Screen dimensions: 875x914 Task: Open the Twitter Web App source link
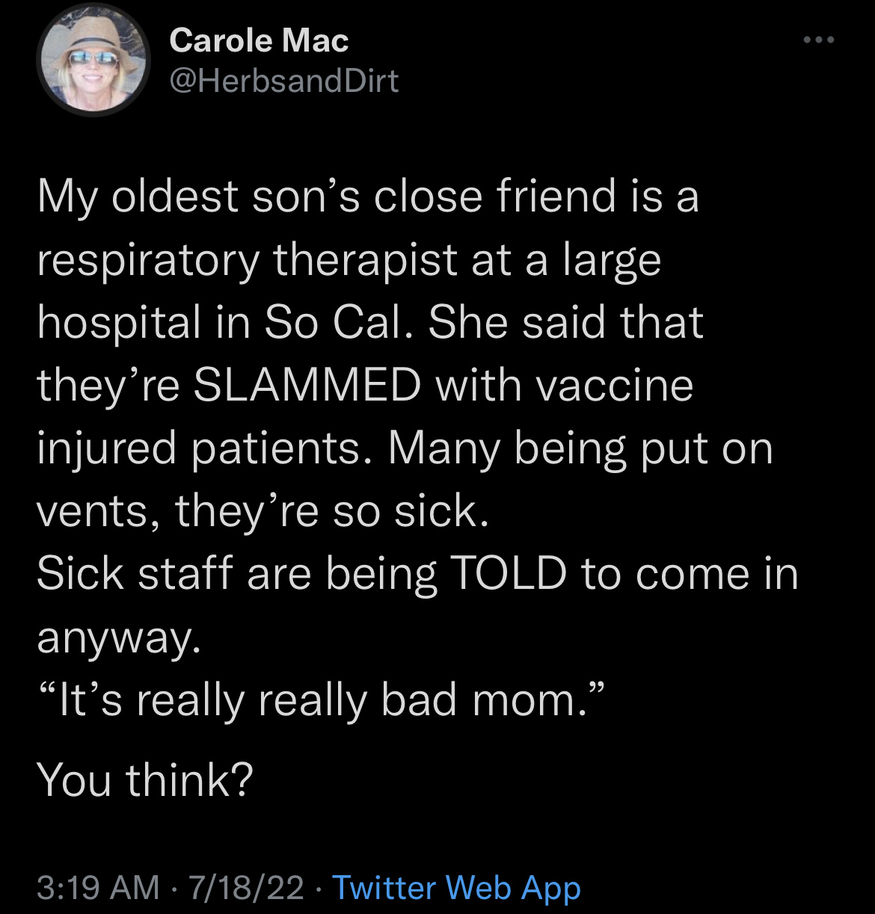coord(455,887)
